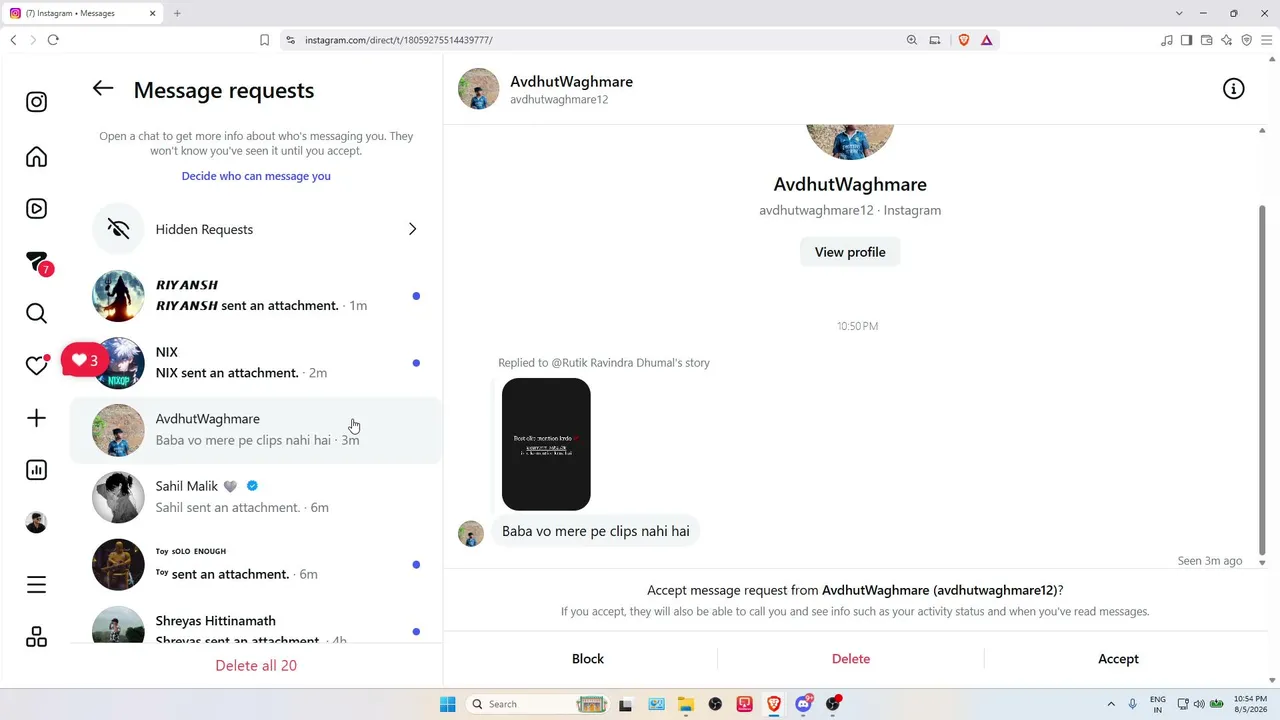The image size is (1280, 720).
Task: Open AvdhutWaghmare header profile avatar
Action: [x=478, y=89]
